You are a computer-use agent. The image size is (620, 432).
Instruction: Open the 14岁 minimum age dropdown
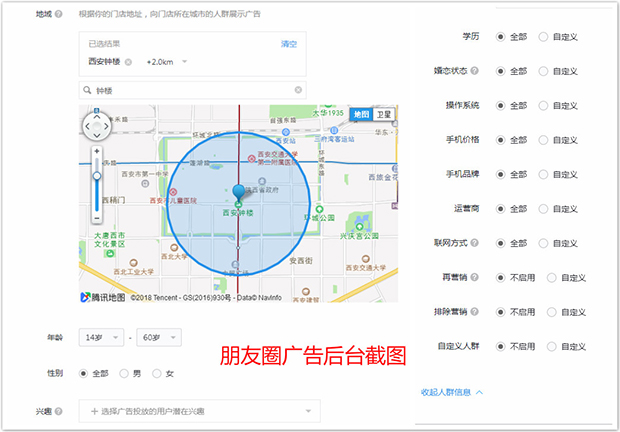coord(101,337)
